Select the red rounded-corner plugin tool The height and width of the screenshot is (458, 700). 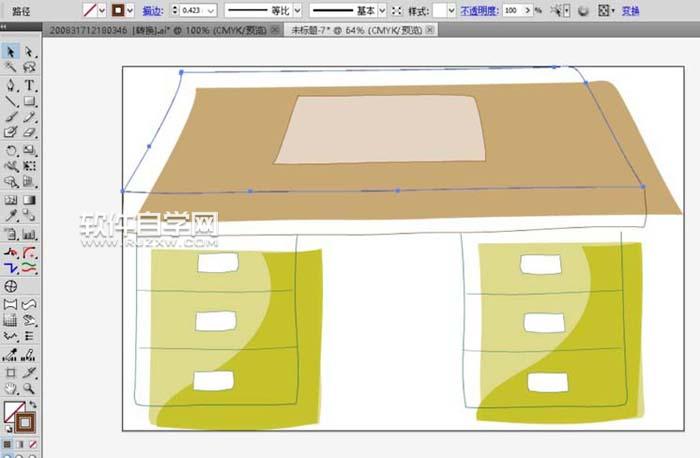coord(29,253)
